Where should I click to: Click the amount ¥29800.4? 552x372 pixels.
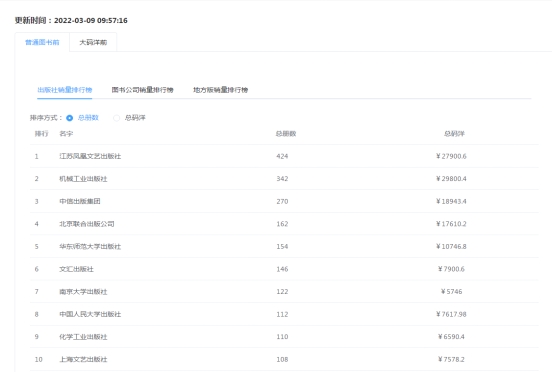(451, 179)
